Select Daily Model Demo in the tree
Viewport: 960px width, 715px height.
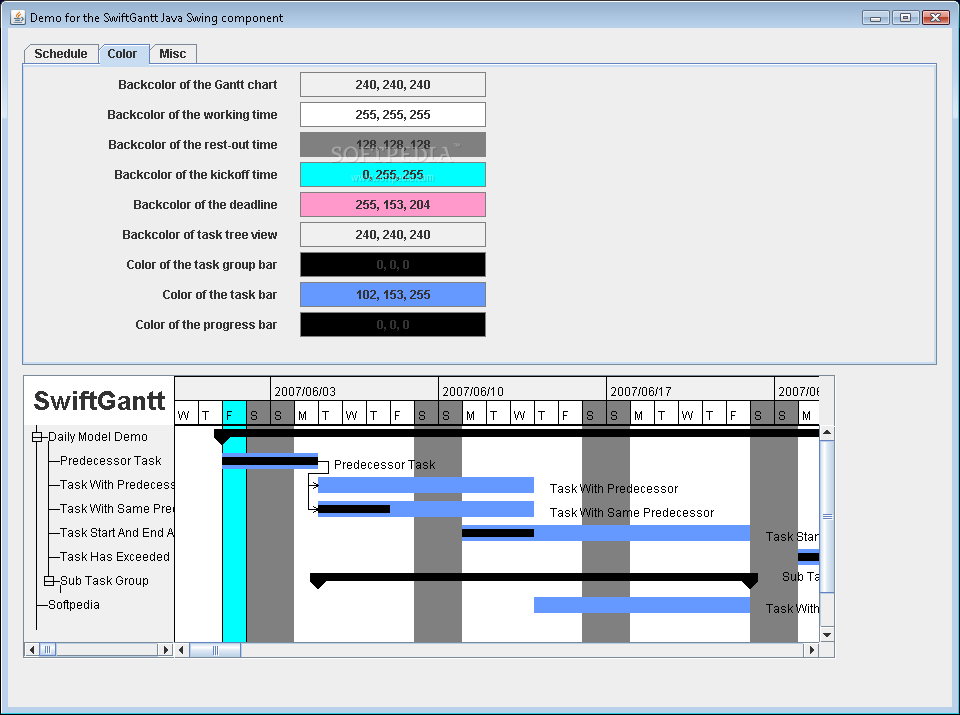pos(98,436)
